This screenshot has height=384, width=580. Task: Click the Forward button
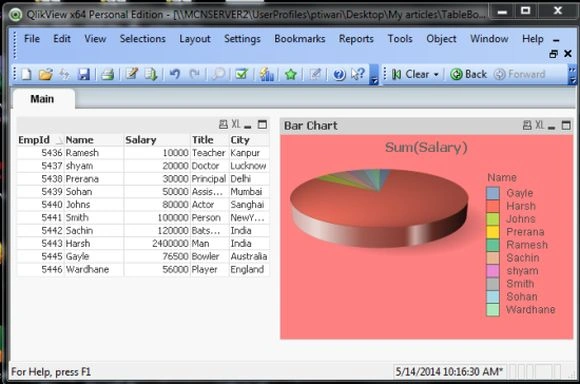pos(520,74)
